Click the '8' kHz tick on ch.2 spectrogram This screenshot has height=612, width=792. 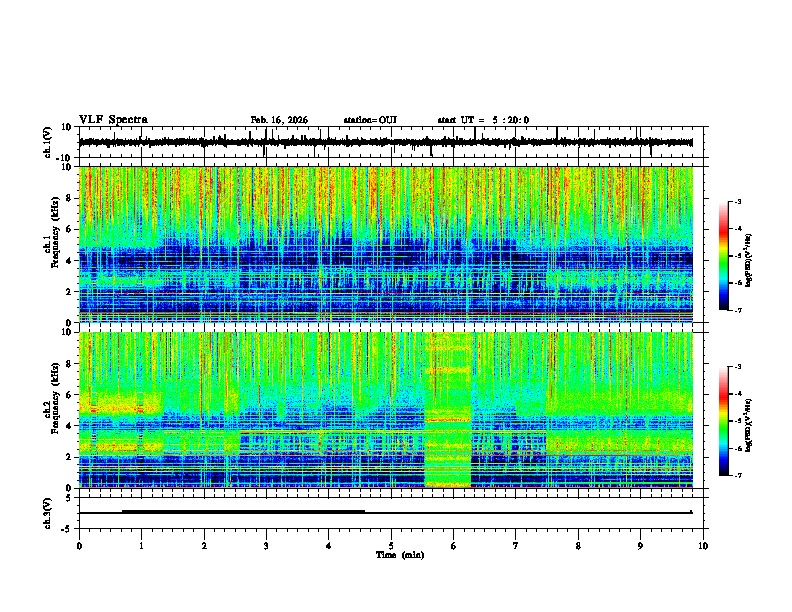pyautogui.click(x=69, y=364)
